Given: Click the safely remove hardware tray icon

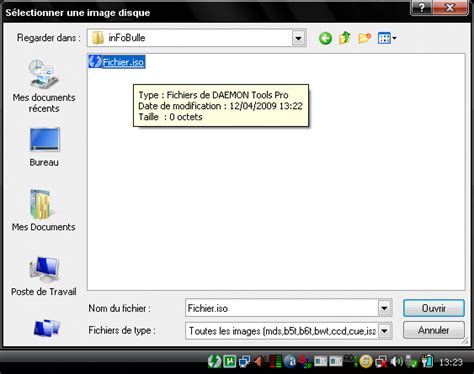Looking at the screenshot, I should (412, 362).
